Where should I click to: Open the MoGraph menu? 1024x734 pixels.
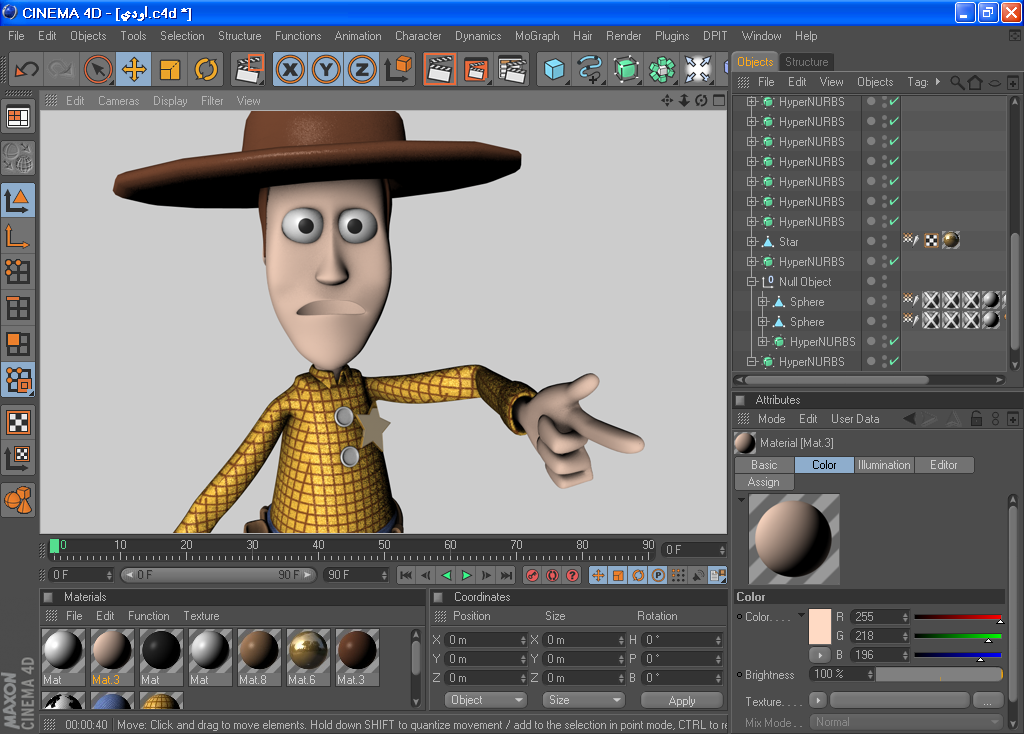537,36
